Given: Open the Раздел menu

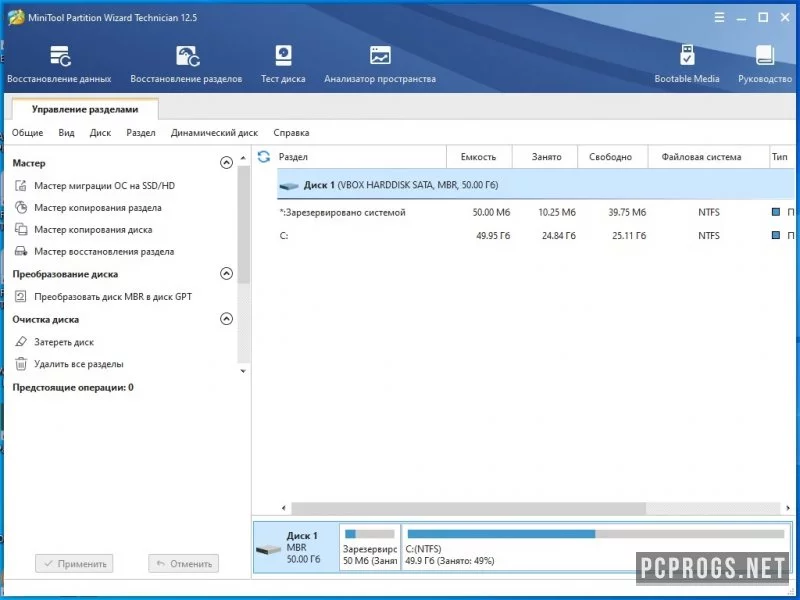Looking at the screenshot, I should [x=141, y=133].
